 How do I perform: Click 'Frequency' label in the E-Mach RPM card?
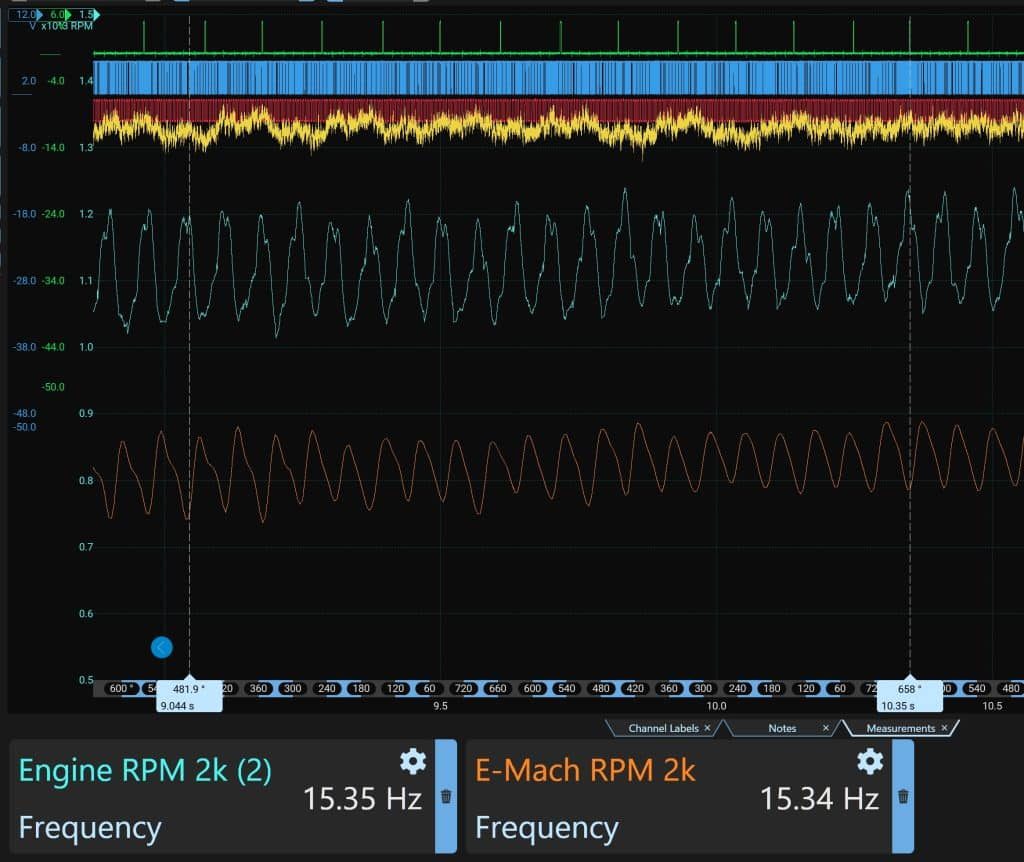tap(547, 828)
